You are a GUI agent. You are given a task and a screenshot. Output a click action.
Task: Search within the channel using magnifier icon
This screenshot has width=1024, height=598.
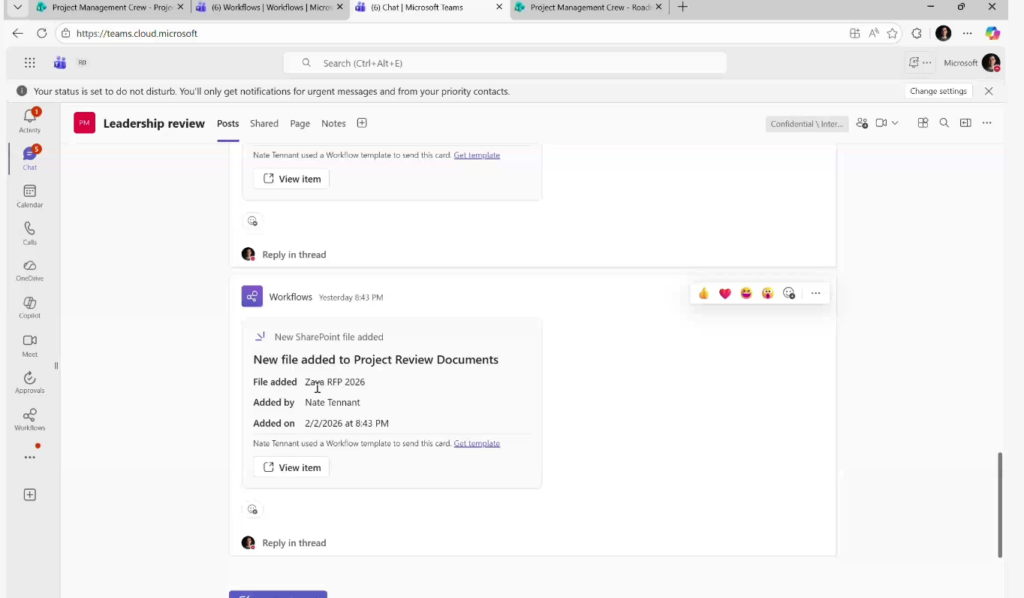944,123
